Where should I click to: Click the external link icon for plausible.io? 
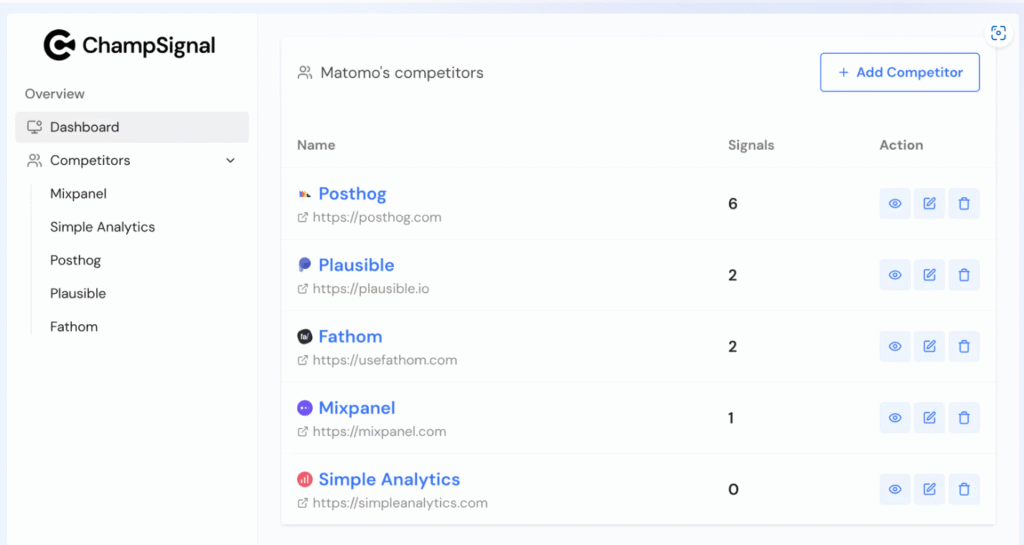pyautogui.click(x=302, y=288)
